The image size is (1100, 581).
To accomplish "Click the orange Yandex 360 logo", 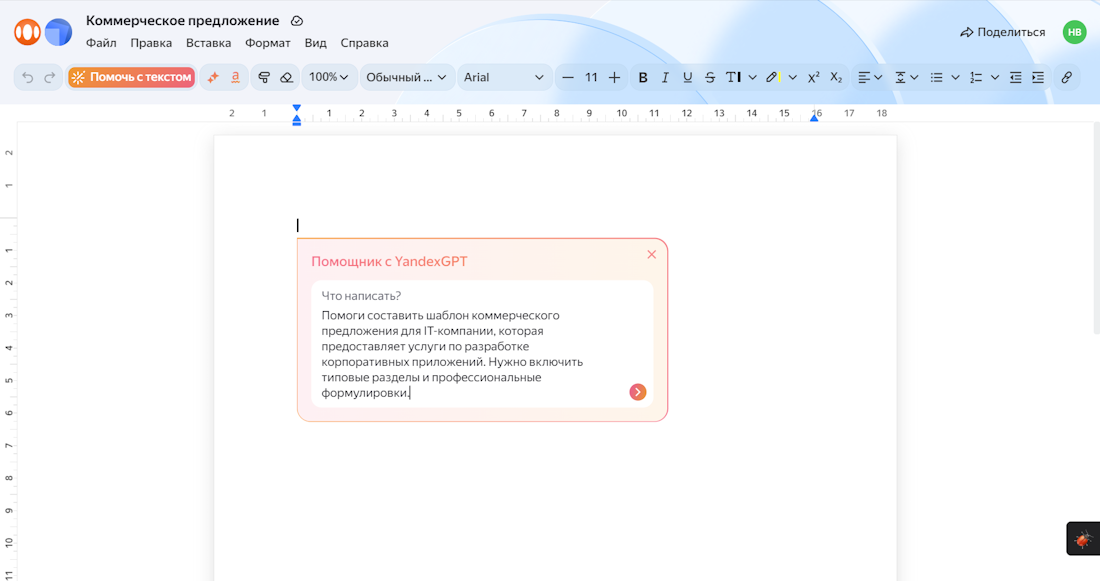I will (x=27, y=32).
